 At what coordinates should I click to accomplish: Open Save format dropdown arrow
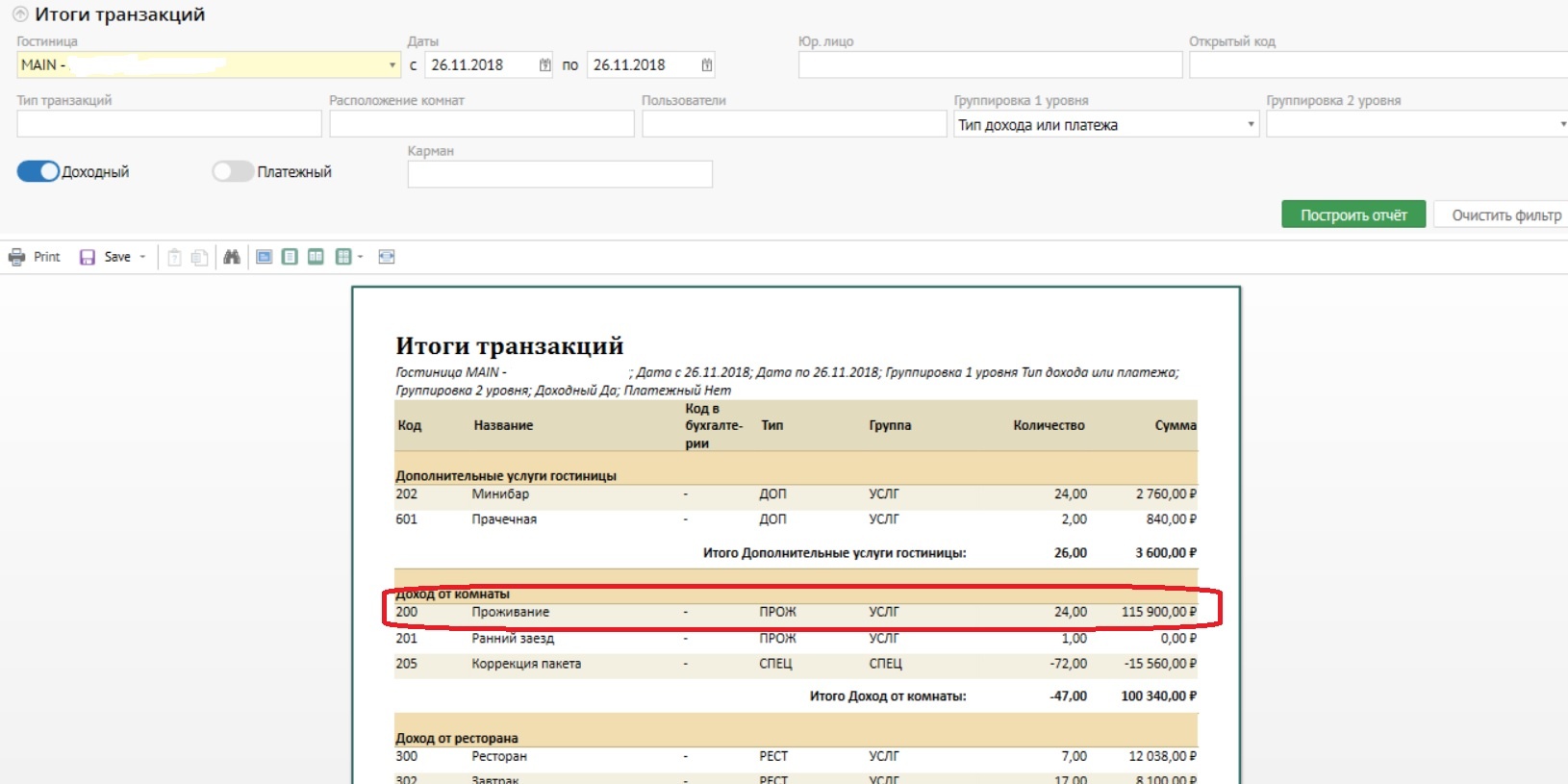[x=142, y=257]
